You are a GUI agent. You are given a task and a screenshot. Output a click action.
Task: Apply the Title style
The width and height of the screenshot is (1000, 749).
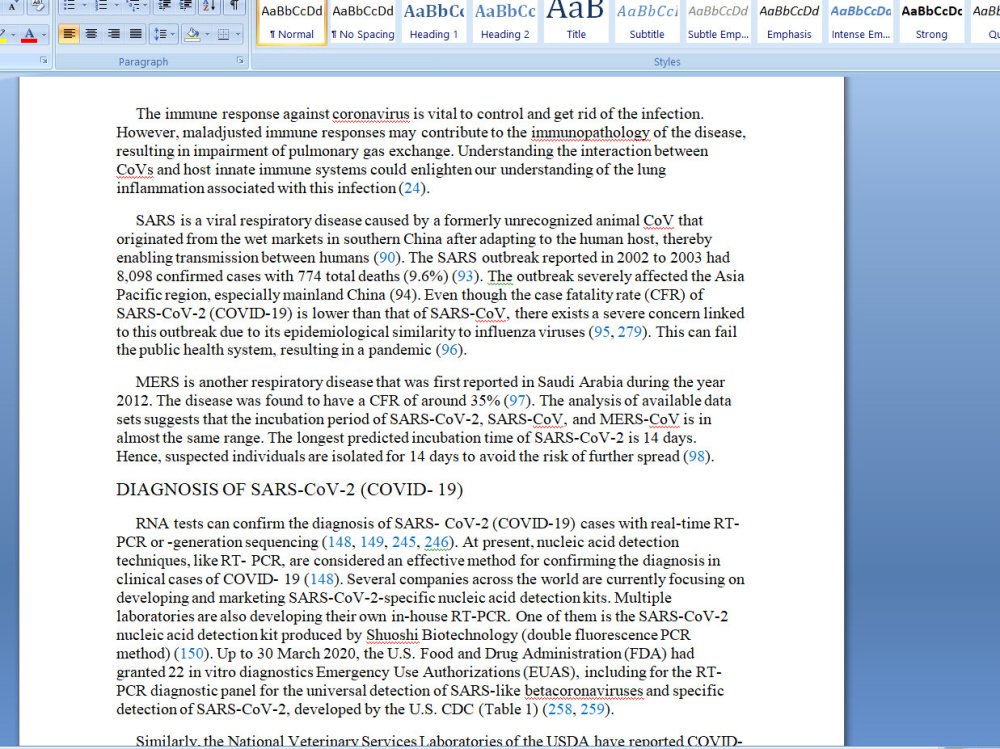[x=576, y=22]
